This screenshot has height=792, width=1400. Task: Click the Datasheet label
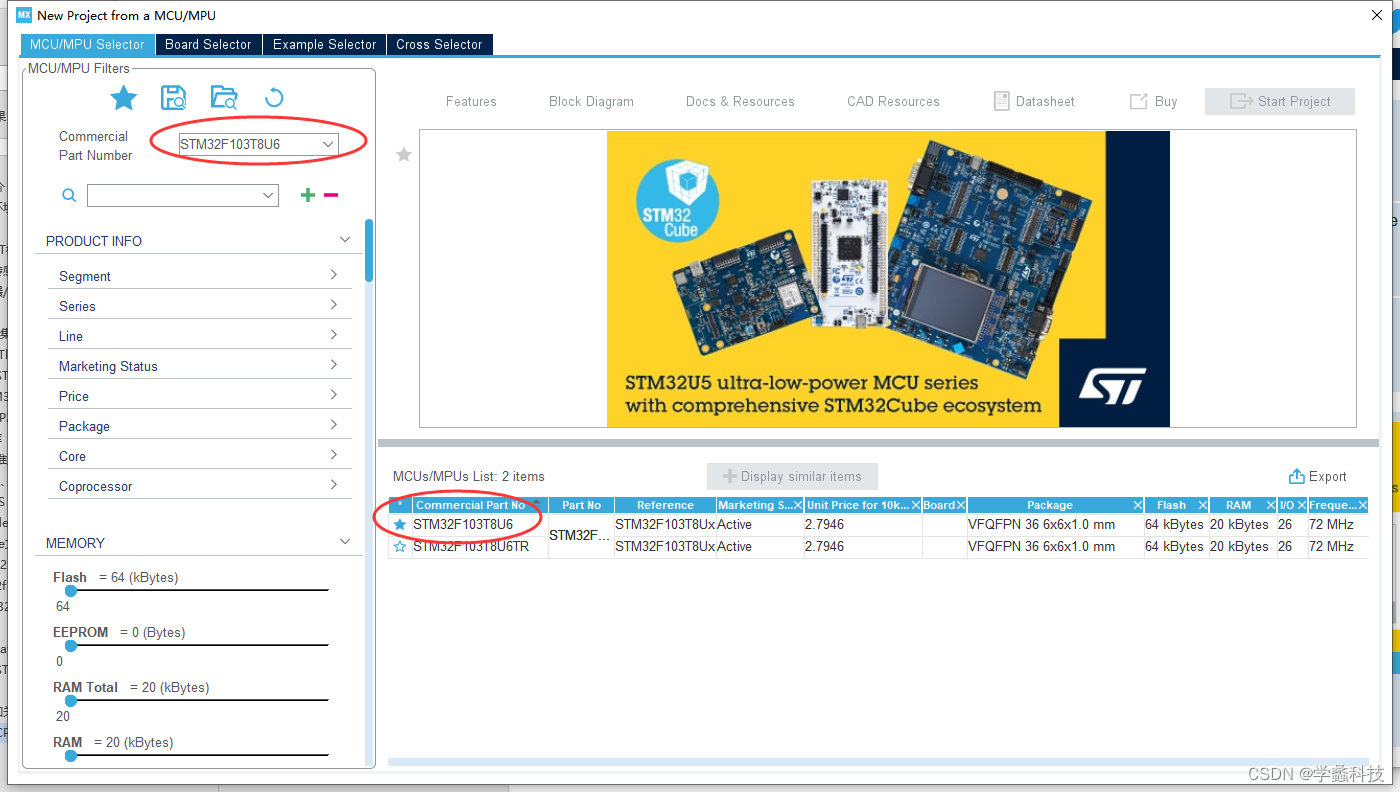click(x=1045, y=101)
